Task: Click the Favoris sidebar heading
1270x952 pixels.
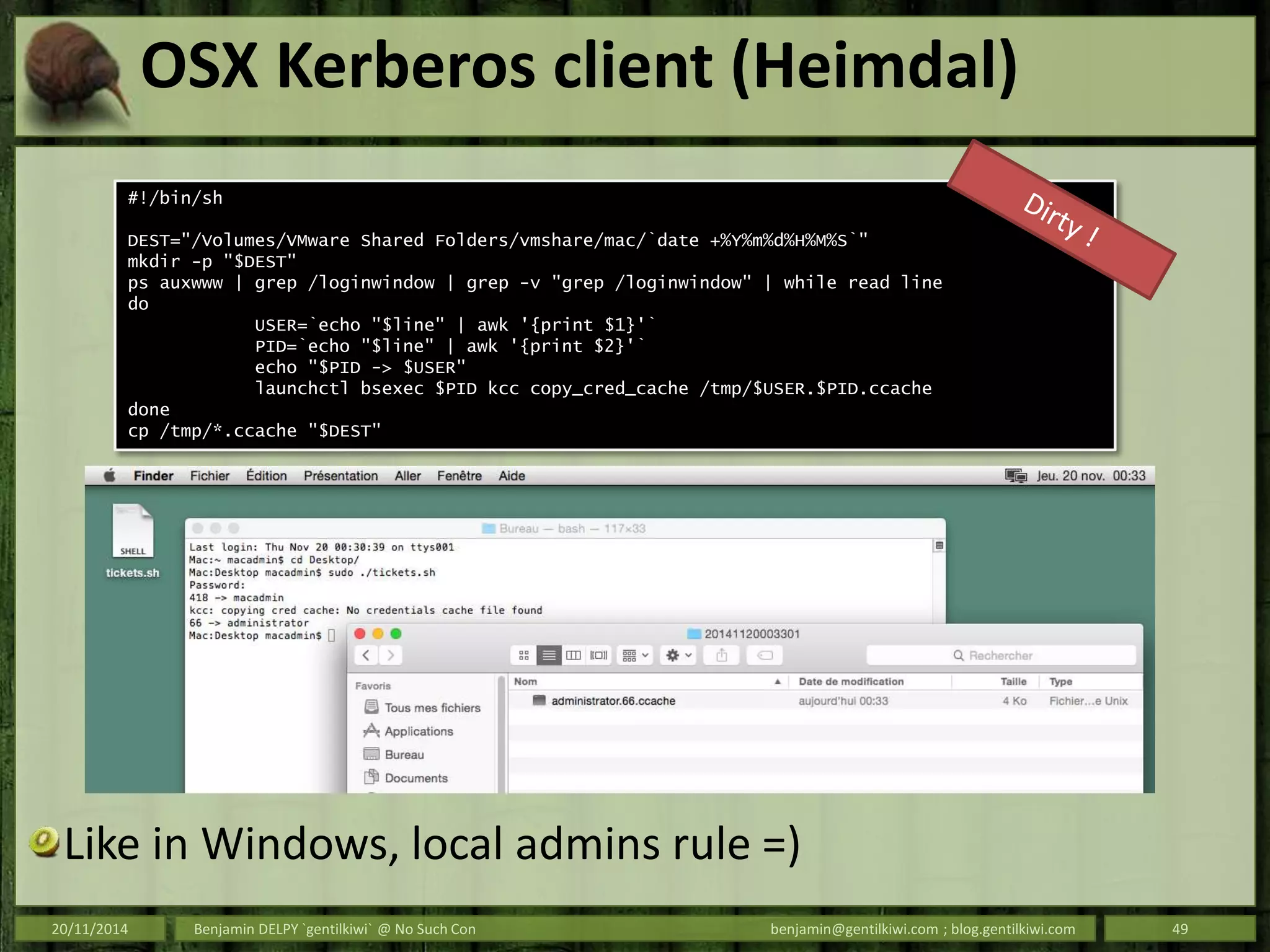Action: (x=373, y=685)
